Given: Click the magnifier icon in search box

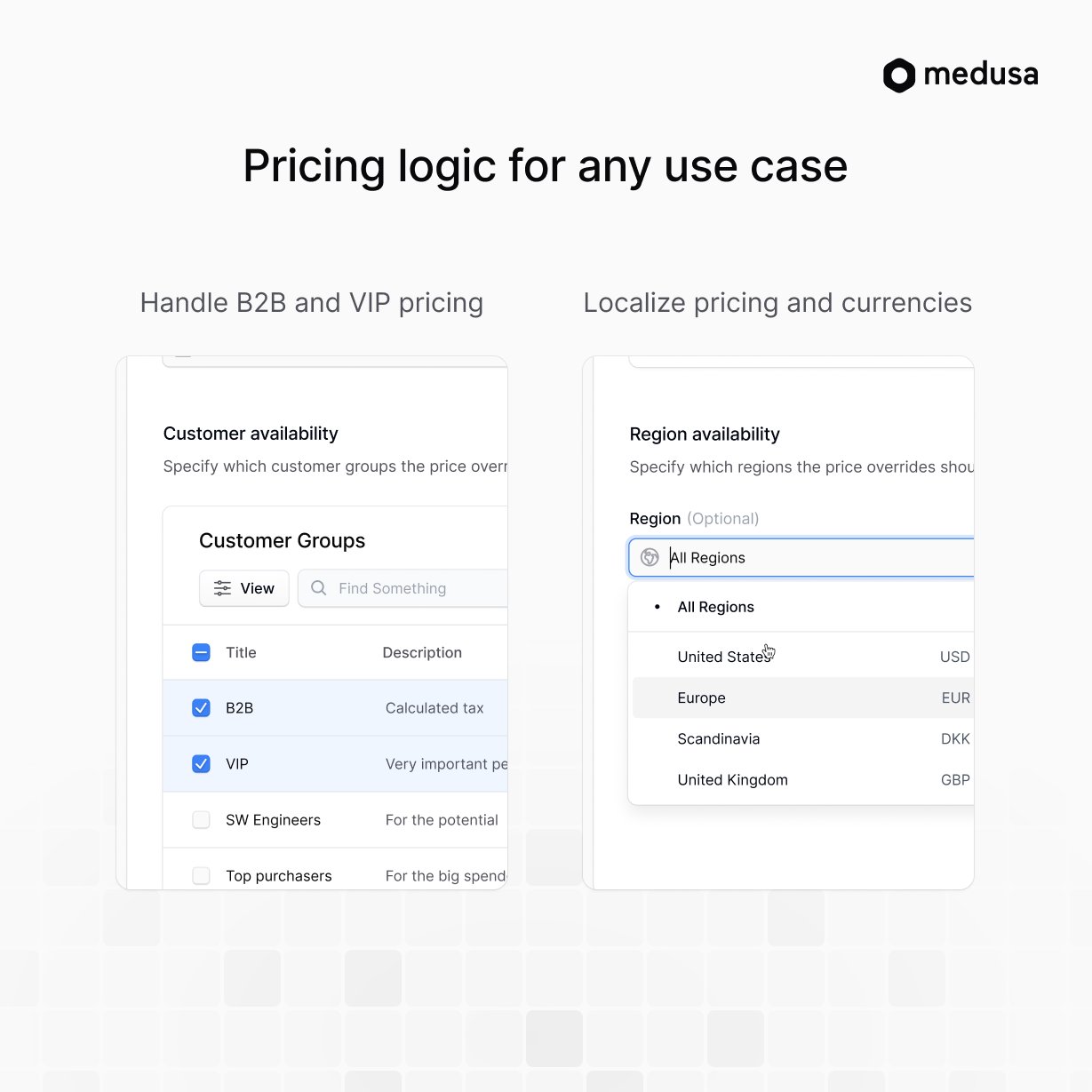Looking at the screenshot, I should click(x=318, y=588).
